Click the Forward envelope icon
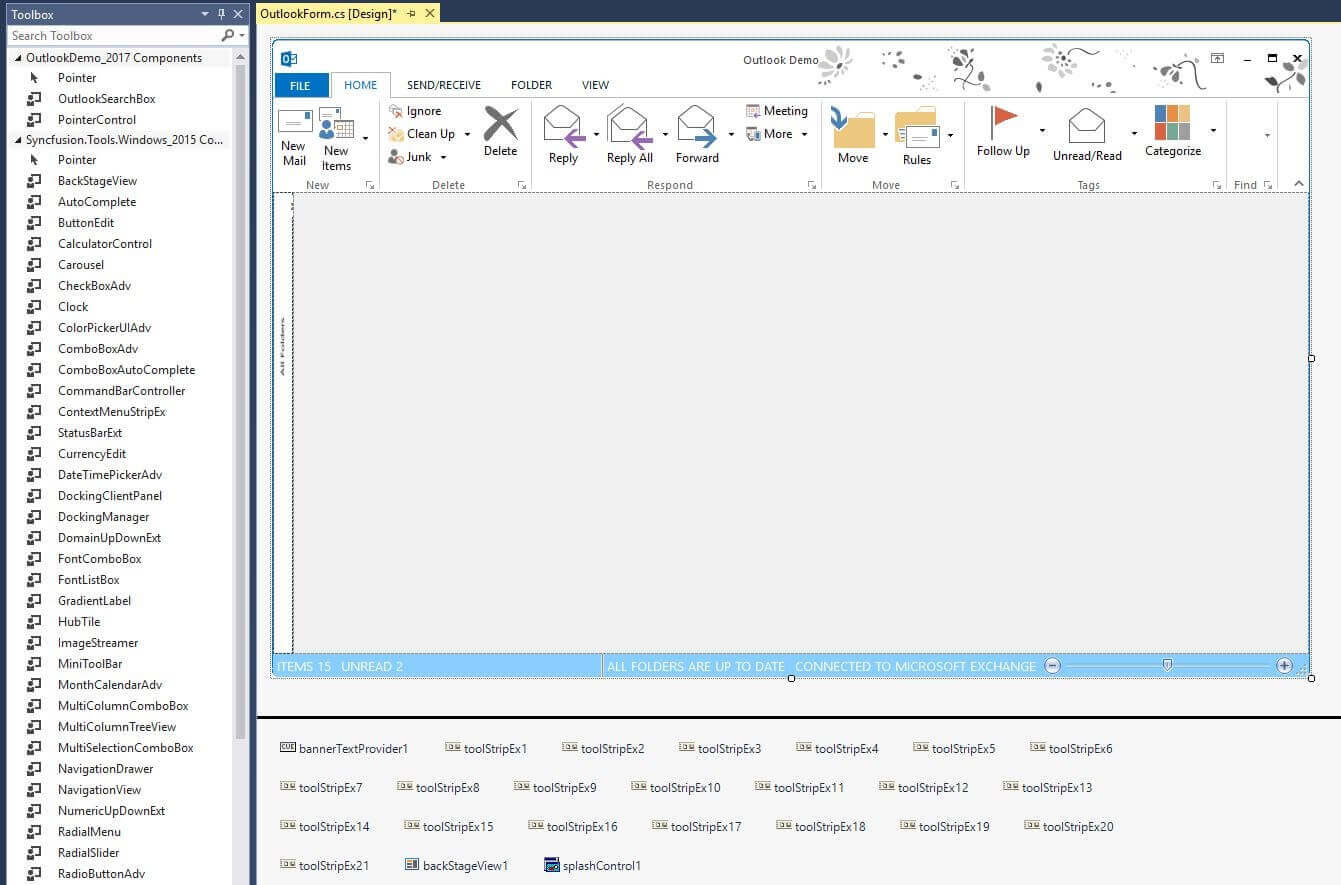This screenshot has height=885, width=1341. tap(697, 128)
